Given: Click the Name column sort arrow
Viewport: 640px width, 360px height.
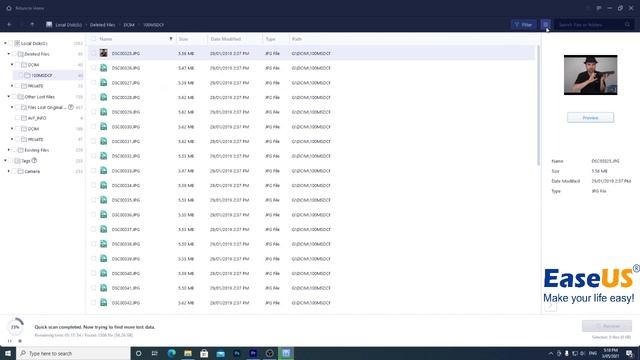Looking at the screenshot, I should 171,39.
